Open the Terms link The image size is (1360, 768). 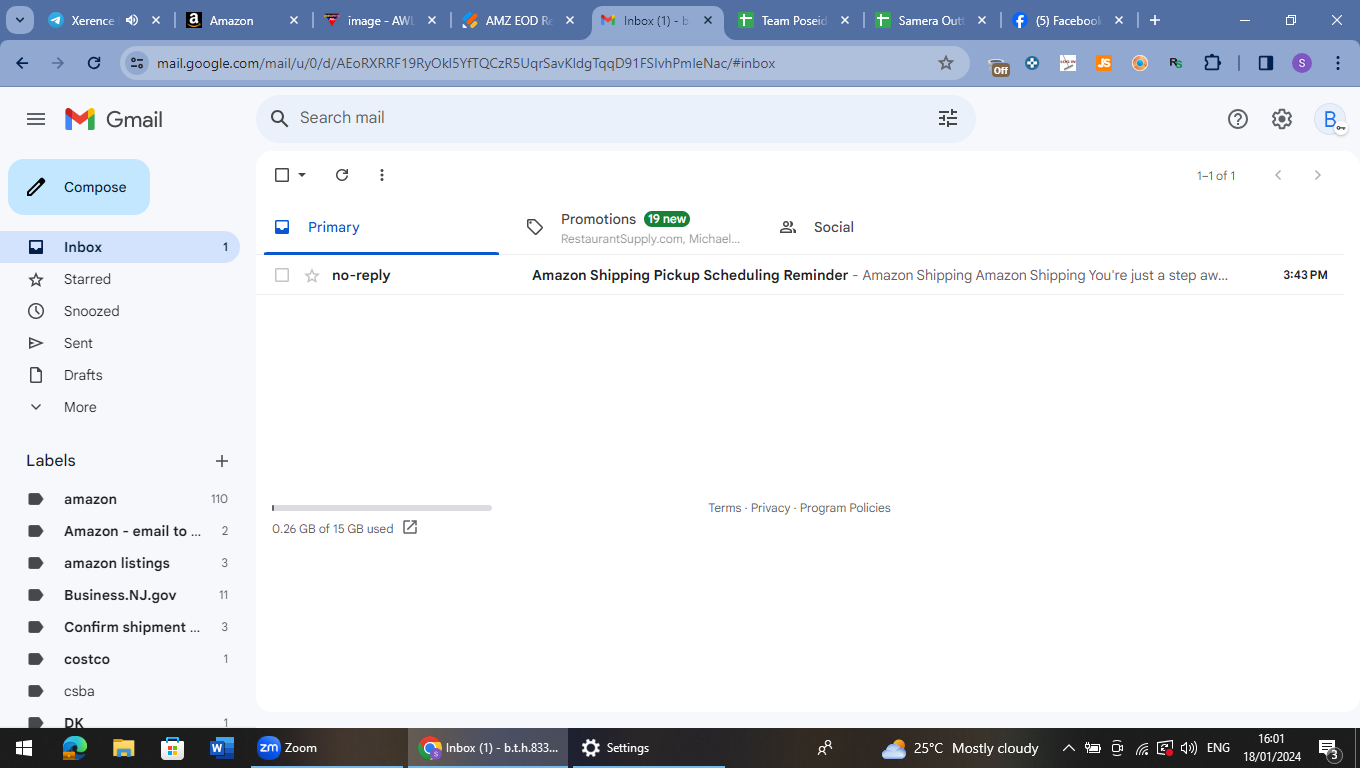click(725, 508)
